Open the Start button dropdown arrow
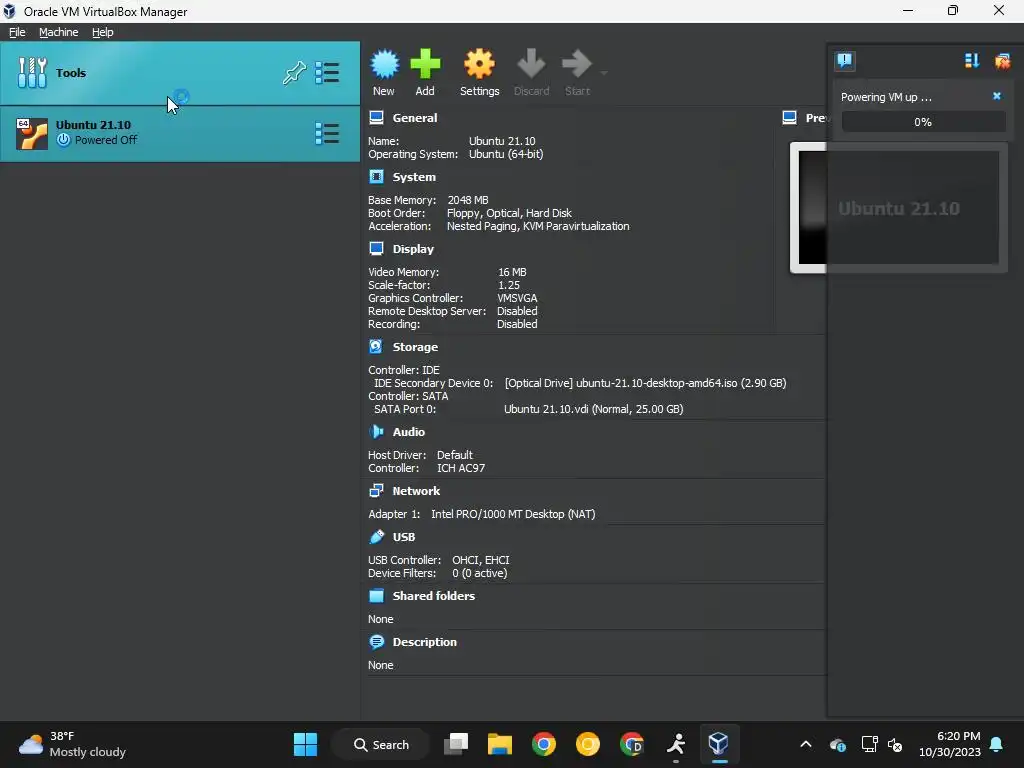 604,72
